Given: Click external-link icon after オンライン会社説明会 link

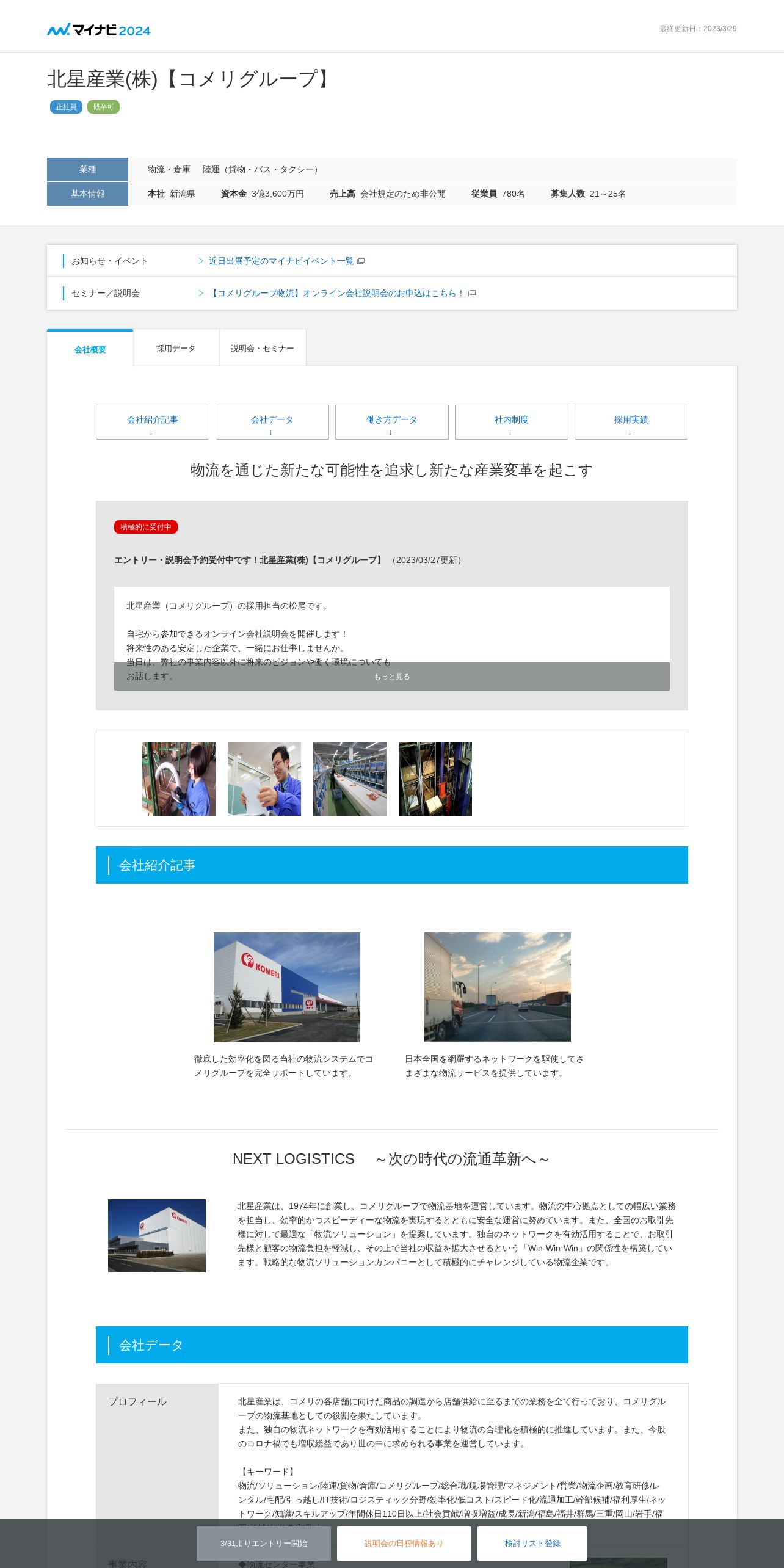Looking at the screenshot, I should pos(472,293).
